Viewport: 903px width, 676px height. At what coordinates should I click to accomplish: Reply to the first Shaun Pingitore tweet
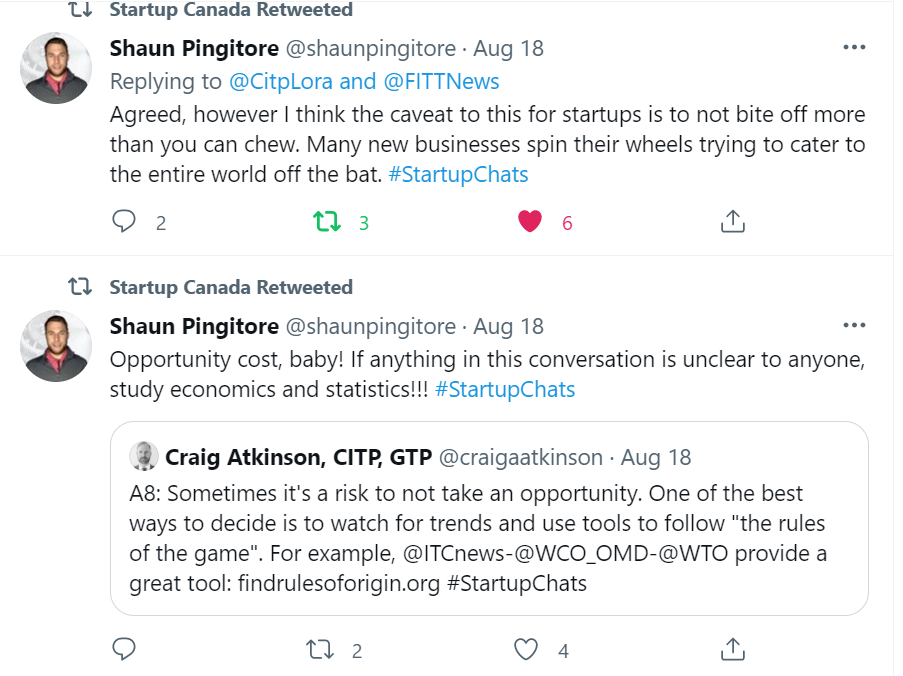point(123,222)
